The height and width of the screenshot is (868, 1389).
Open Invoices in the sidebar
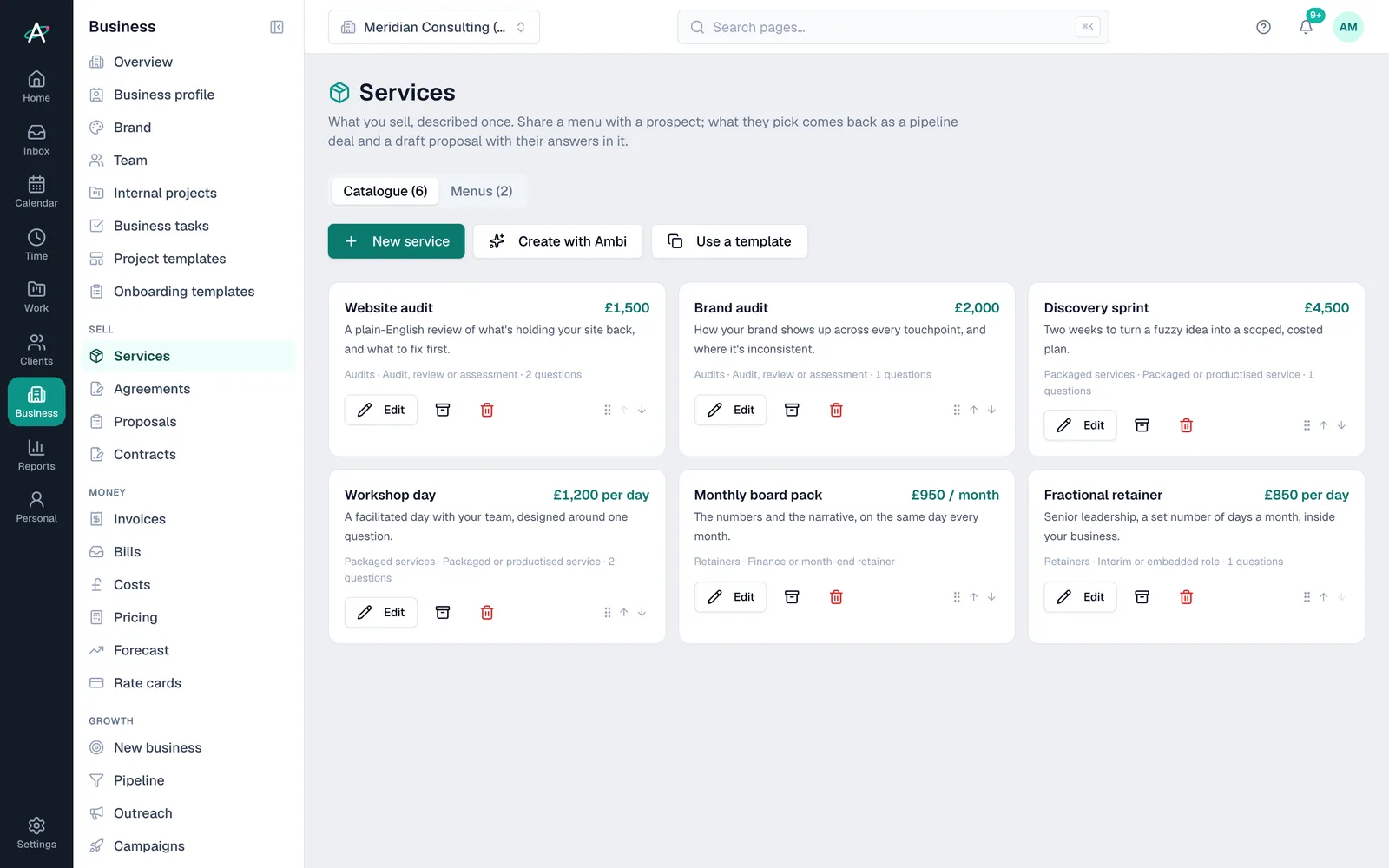[188, 519]
